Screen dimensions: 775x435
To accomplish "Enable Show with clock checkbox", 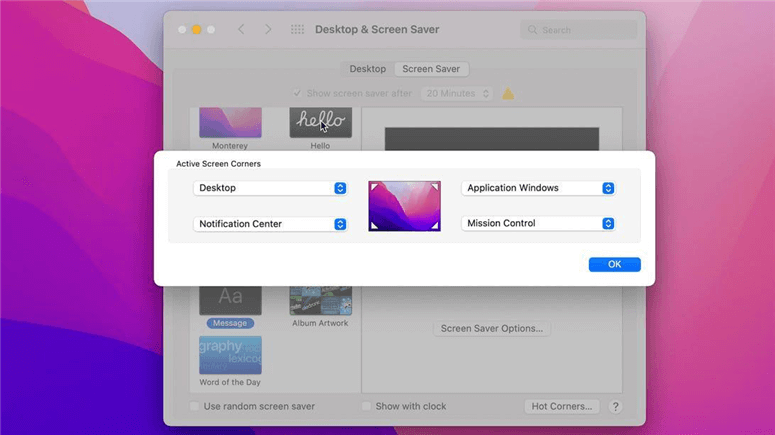I will [x=366, y=406].
